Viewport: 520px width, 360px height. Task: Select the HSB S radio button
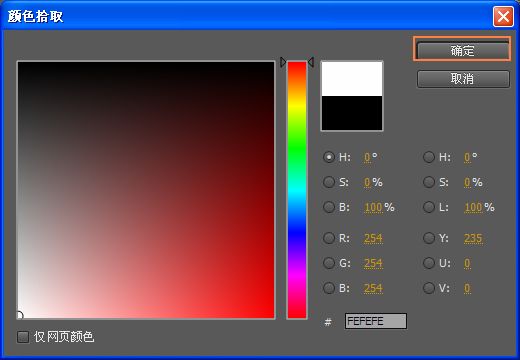click(x=329, y=182)
